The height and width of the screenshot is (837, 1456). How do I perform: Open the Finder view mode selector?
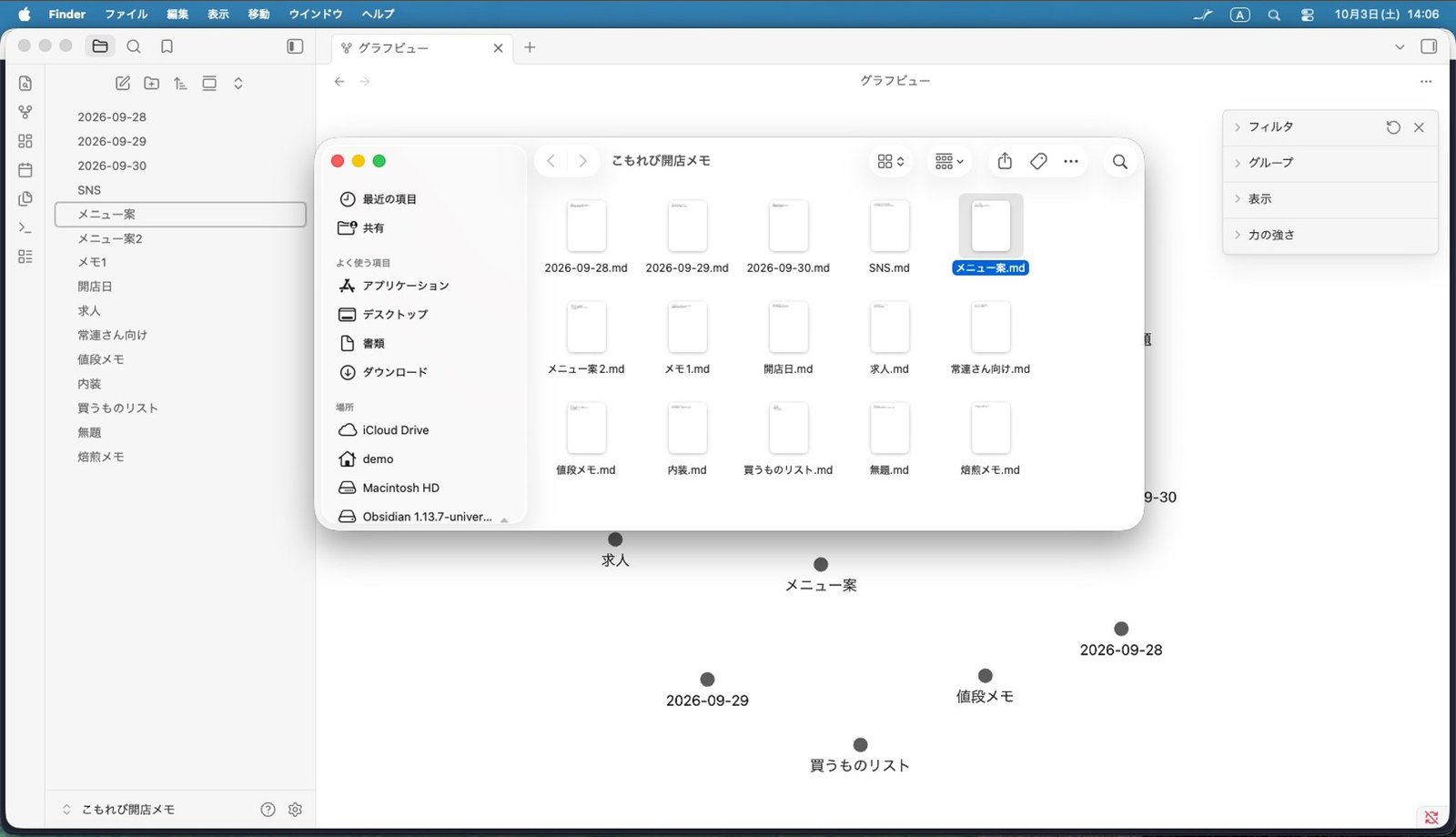point(891,162)
